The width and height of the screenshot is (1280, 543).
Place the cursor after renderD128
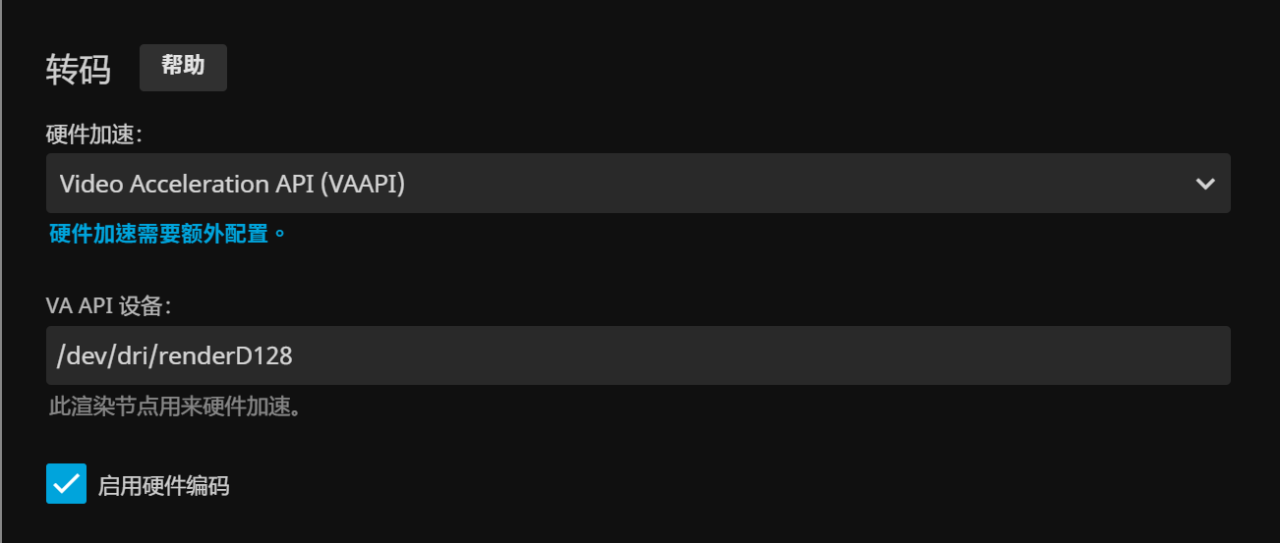294,355
